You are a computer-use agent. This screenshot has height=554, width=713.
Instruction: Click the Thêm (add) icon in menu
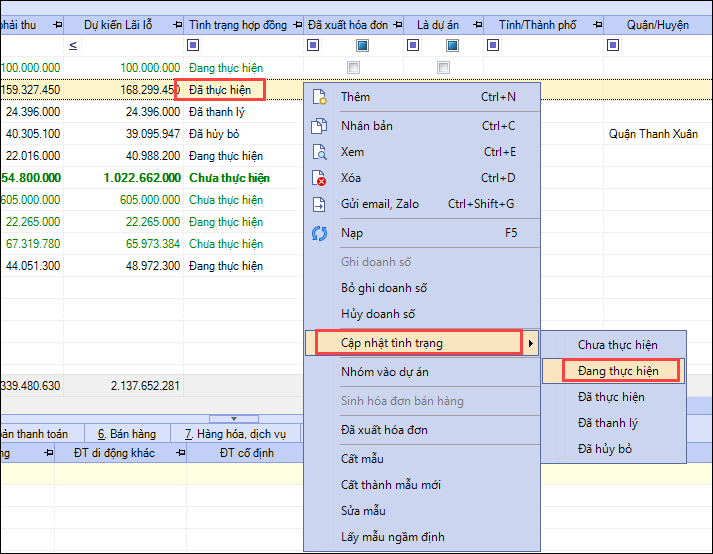click(x=320, y=97)
